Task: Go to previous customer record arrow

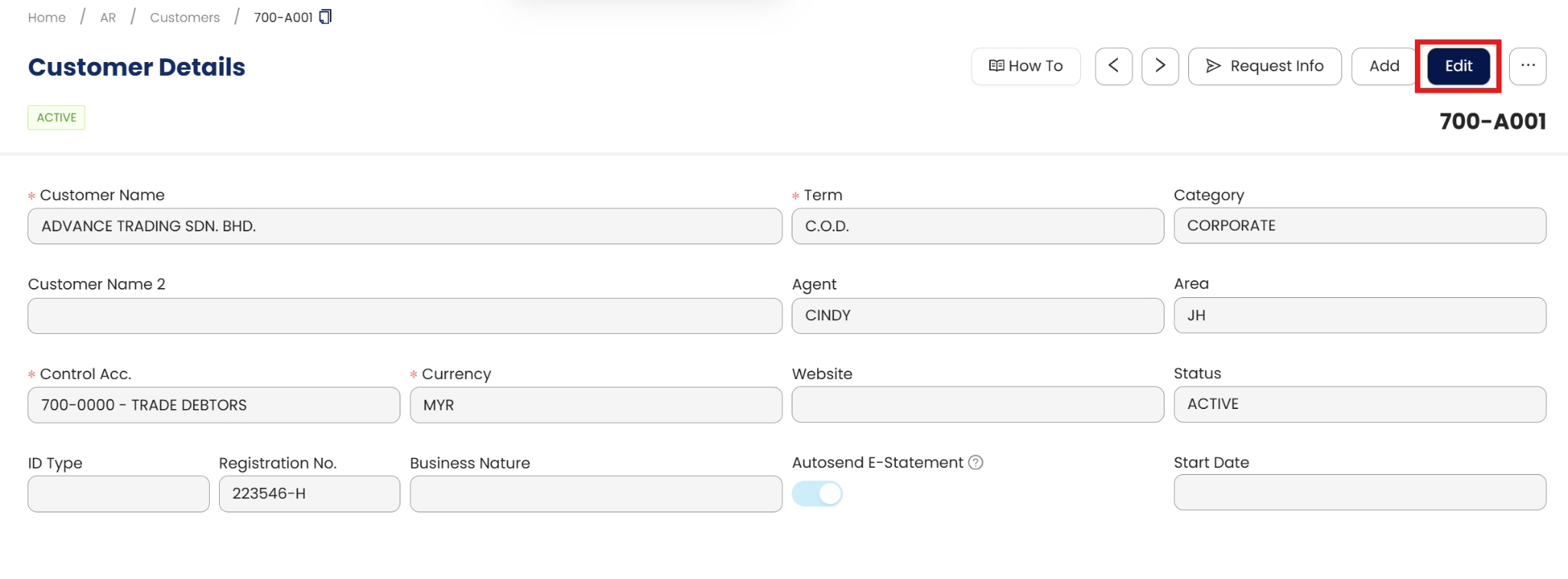Action: (1113, 66)
